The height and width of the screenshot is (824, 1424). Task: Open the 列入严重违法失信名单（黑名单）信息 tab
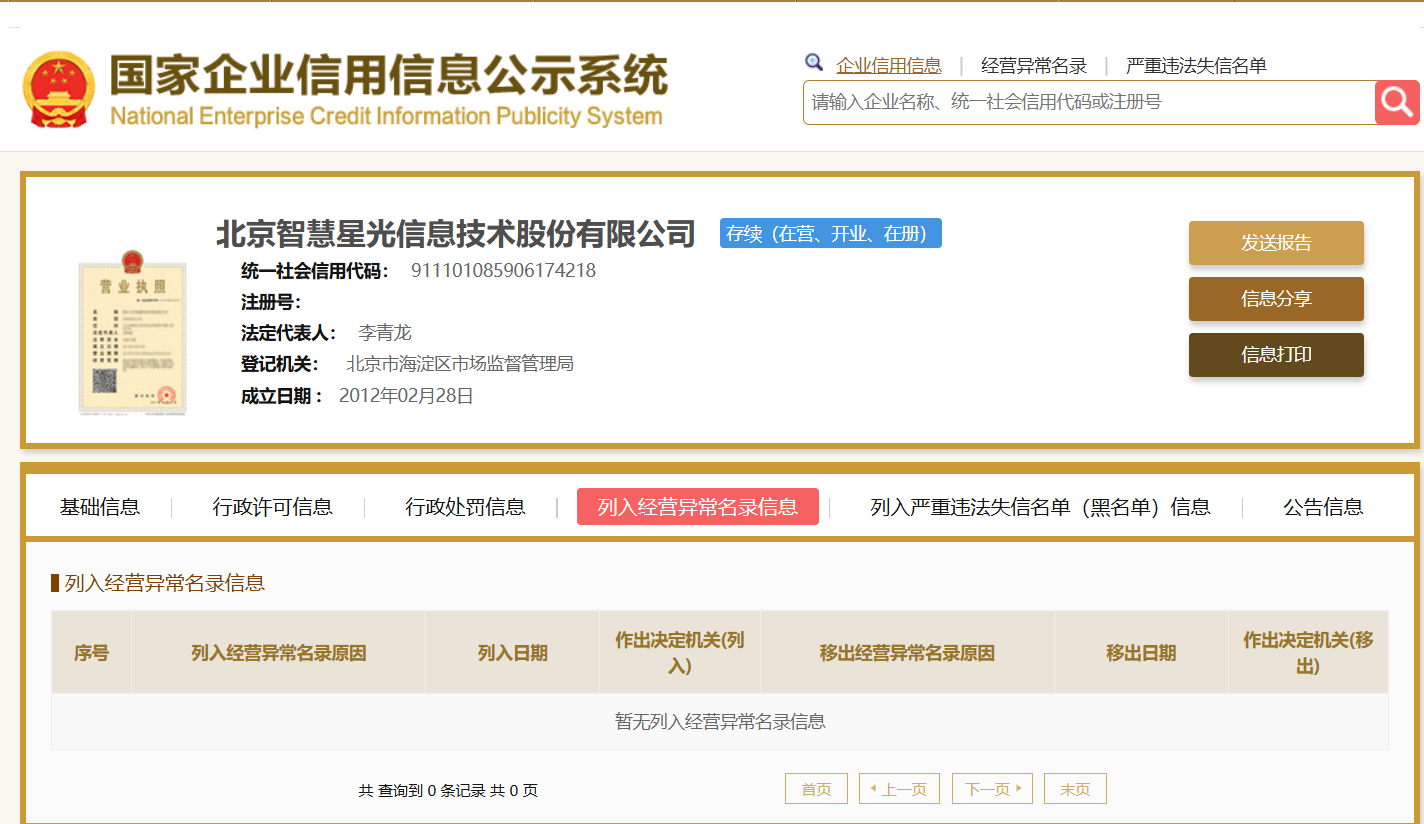click(x=1040, y=507)
